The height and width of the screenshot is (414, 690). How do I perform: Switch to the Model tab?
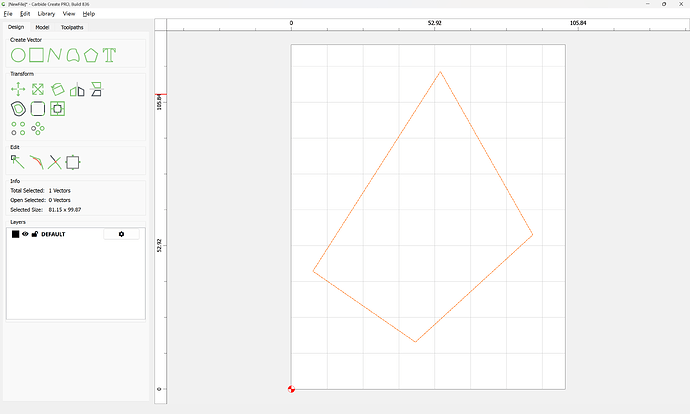[42, 27]
